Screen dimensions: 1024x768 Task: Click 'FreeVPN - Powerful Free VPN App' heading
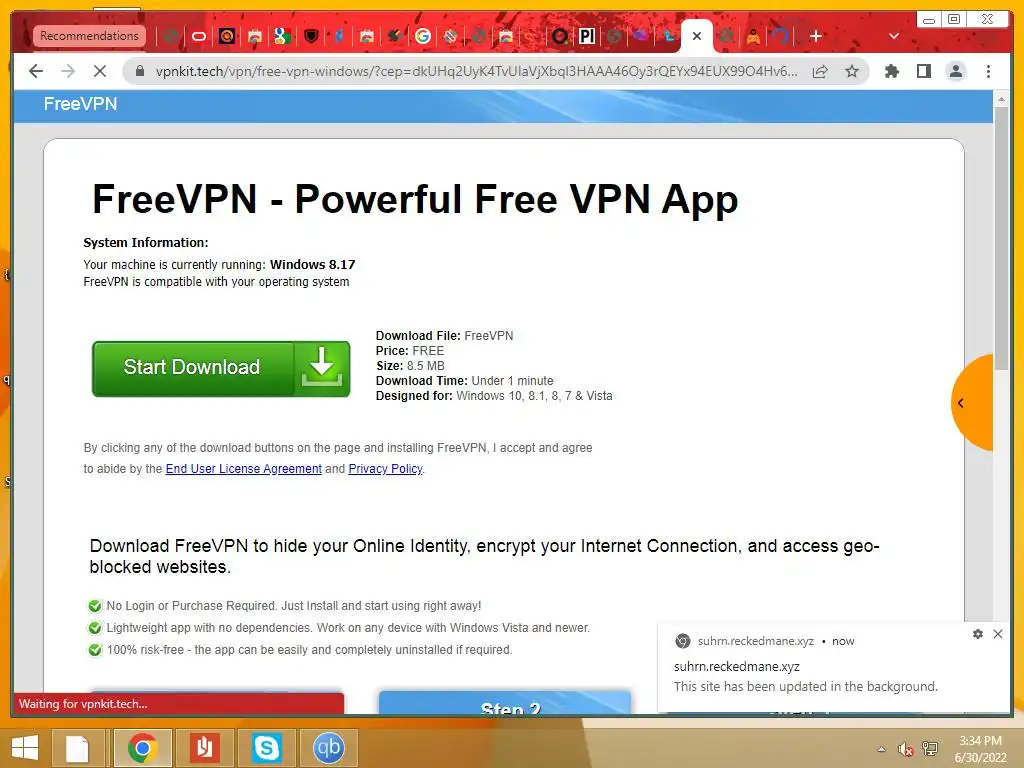tap(415, 199)
